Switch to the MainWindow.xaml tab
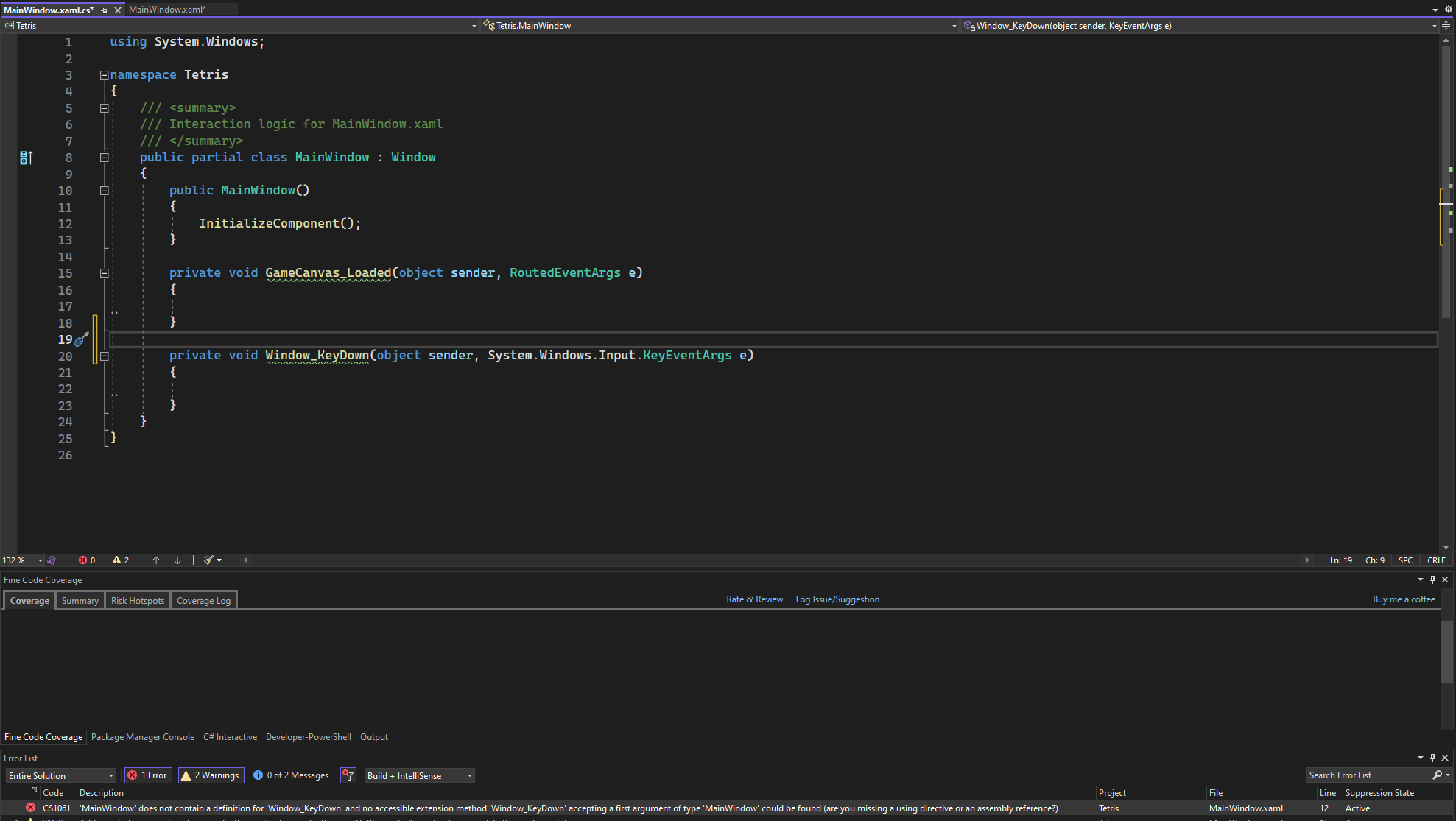 (168, 10)
